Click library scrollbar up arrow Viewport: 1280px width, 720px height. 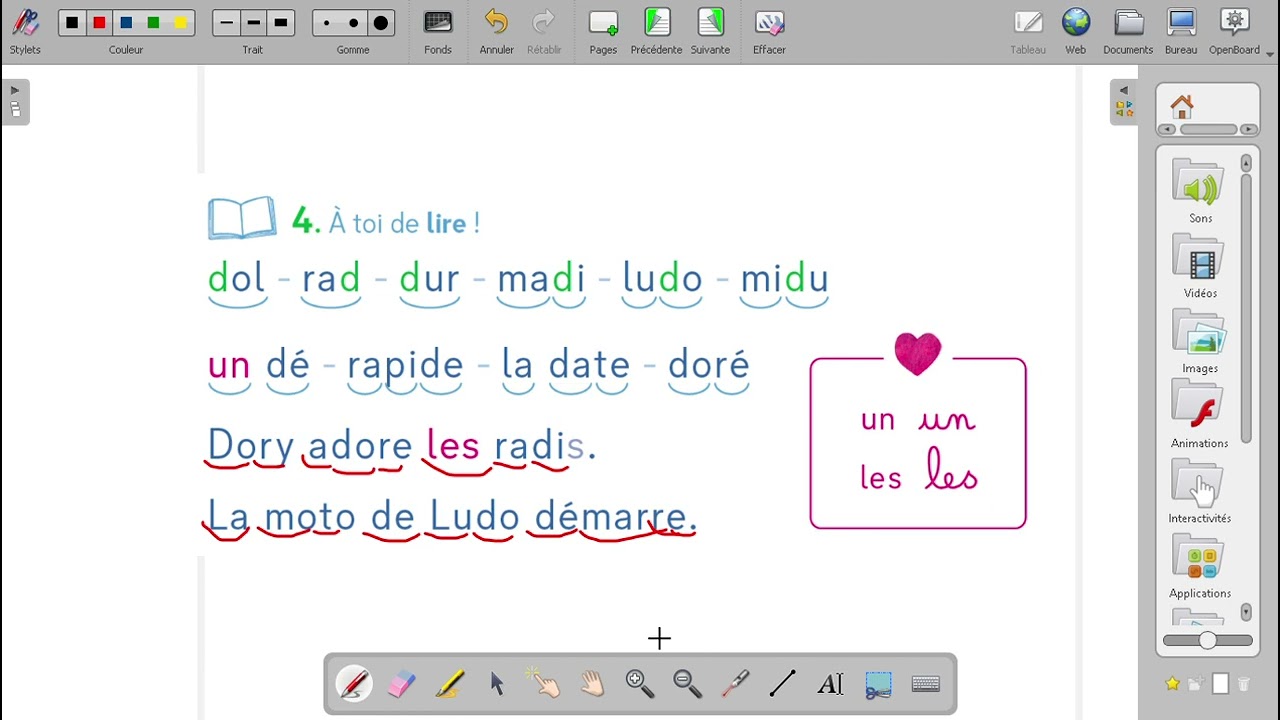1246,163
